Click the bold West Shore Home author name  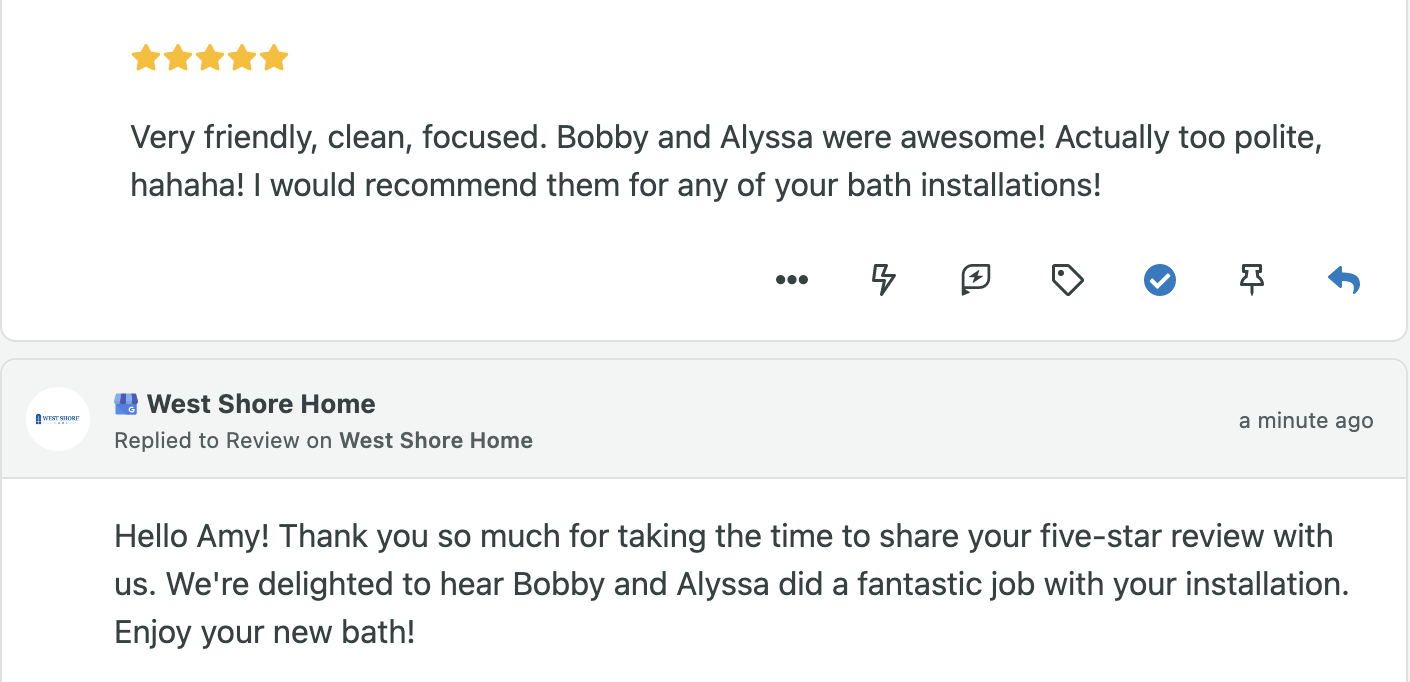[x=261, y=404]
